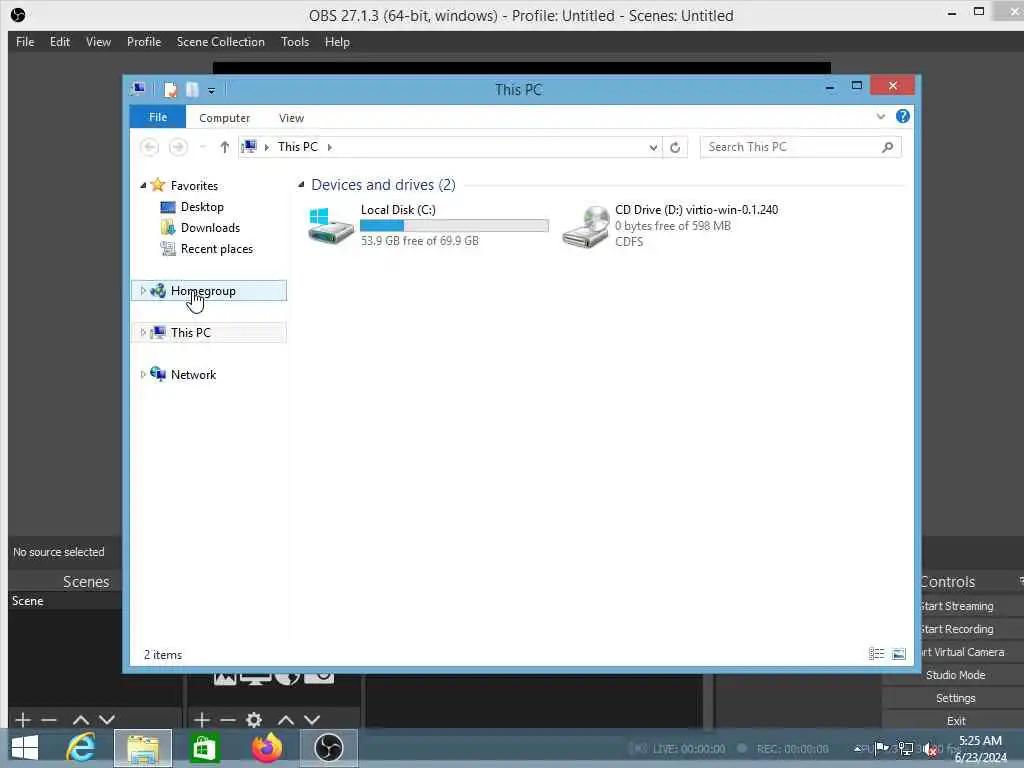The height and width of the screenshot is (768, 1024).
Task: Click Start Recording in OBS Controls
Action: (x=957, y=629)
